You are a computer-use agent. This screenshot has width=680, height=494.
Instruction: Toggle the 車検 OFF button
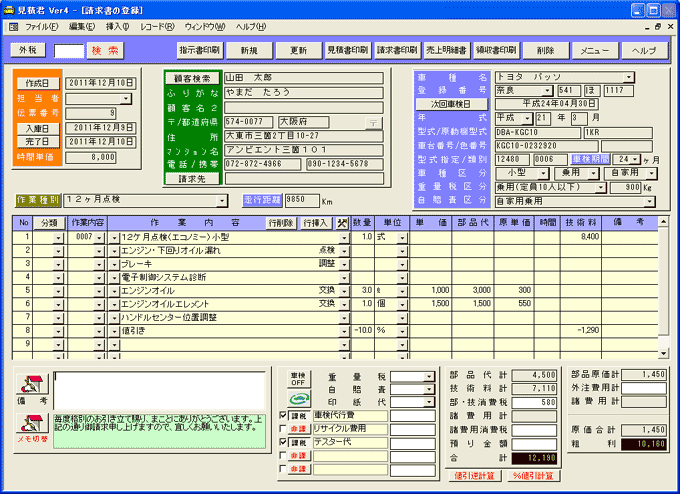(x=298, y=379)
